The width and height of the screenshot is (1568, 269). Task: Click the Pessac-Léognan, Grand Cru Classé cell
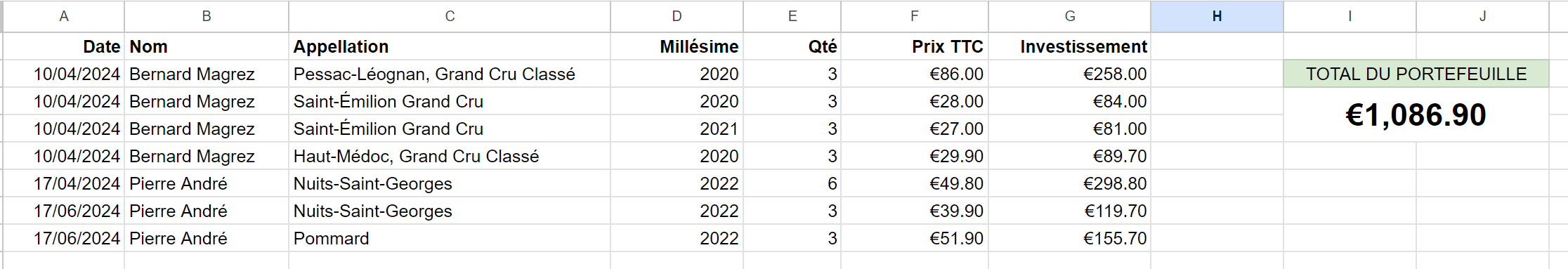(450, 74)
